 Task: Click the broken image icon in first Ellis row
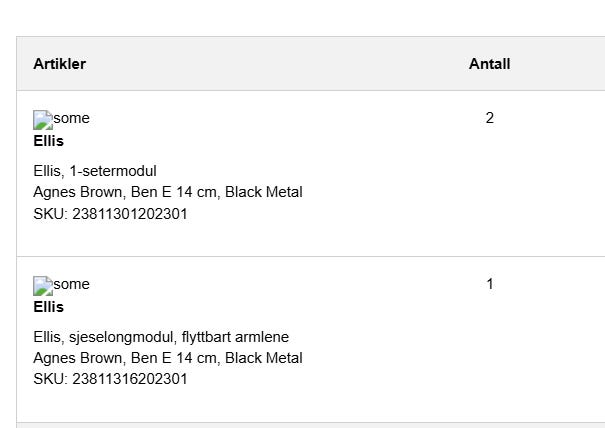(42, 120)
